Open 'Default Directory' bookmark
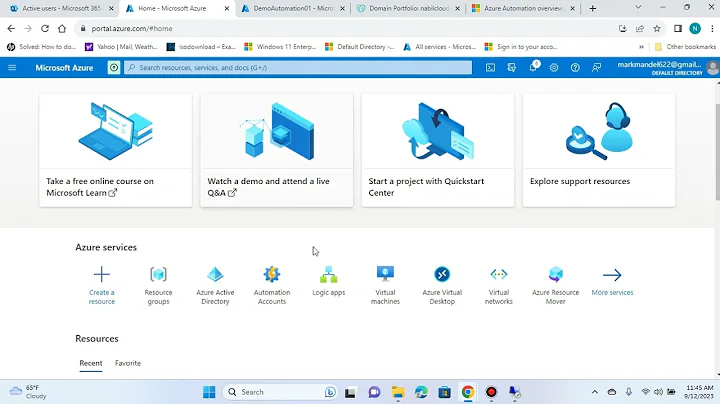 (360, 47)
